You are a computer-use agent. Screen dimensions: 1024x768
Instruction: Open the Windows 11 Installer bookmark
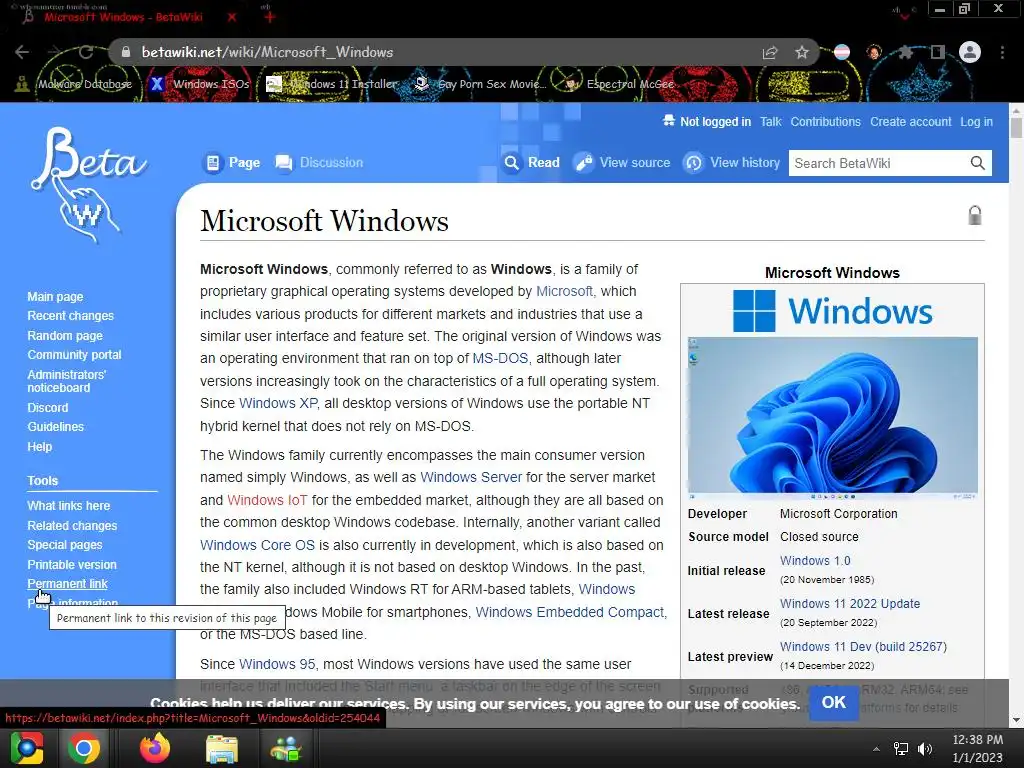(x=332, y=84)
